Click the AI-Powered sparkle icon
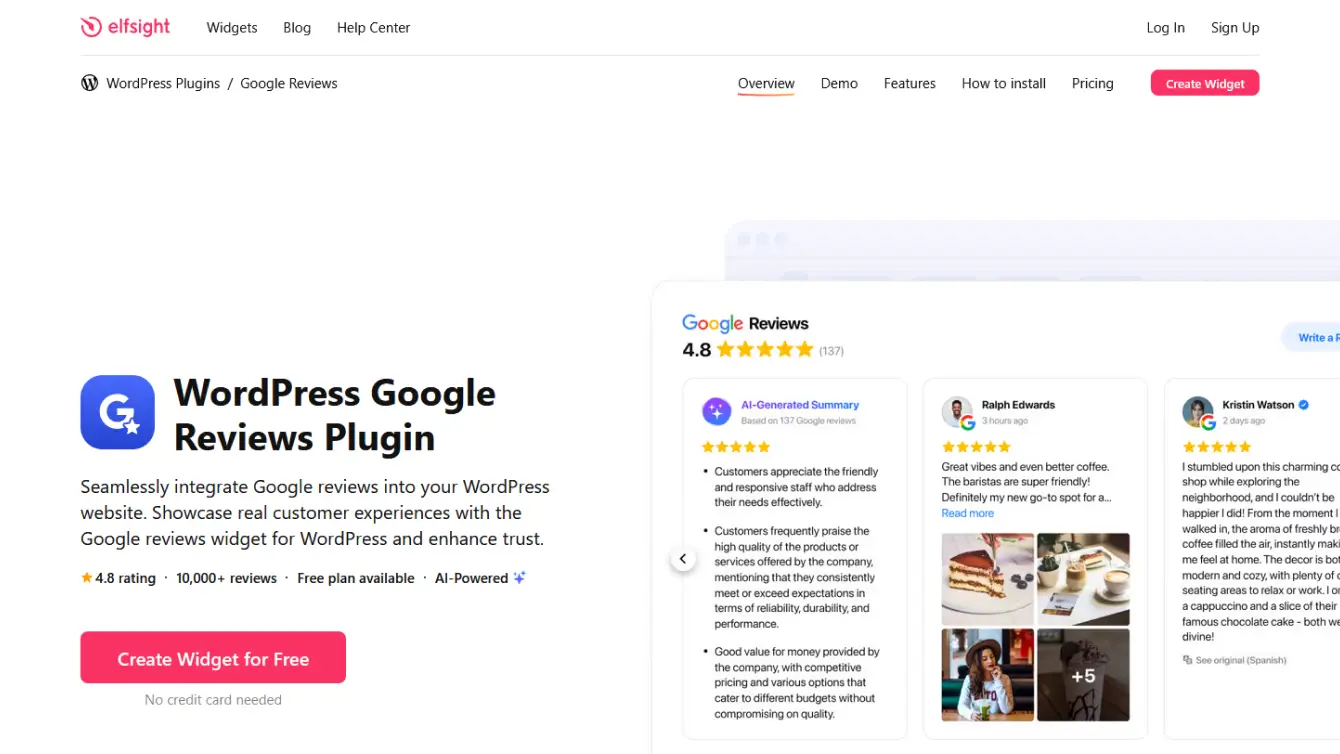 coord(519,578)
